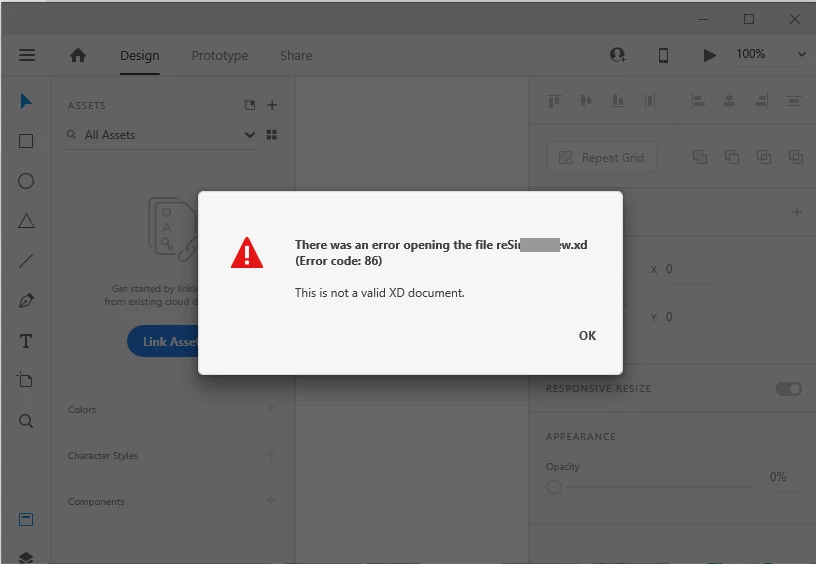Select the Text tool
The width and height of the screenshot is (816, 564).
point(26,341)
